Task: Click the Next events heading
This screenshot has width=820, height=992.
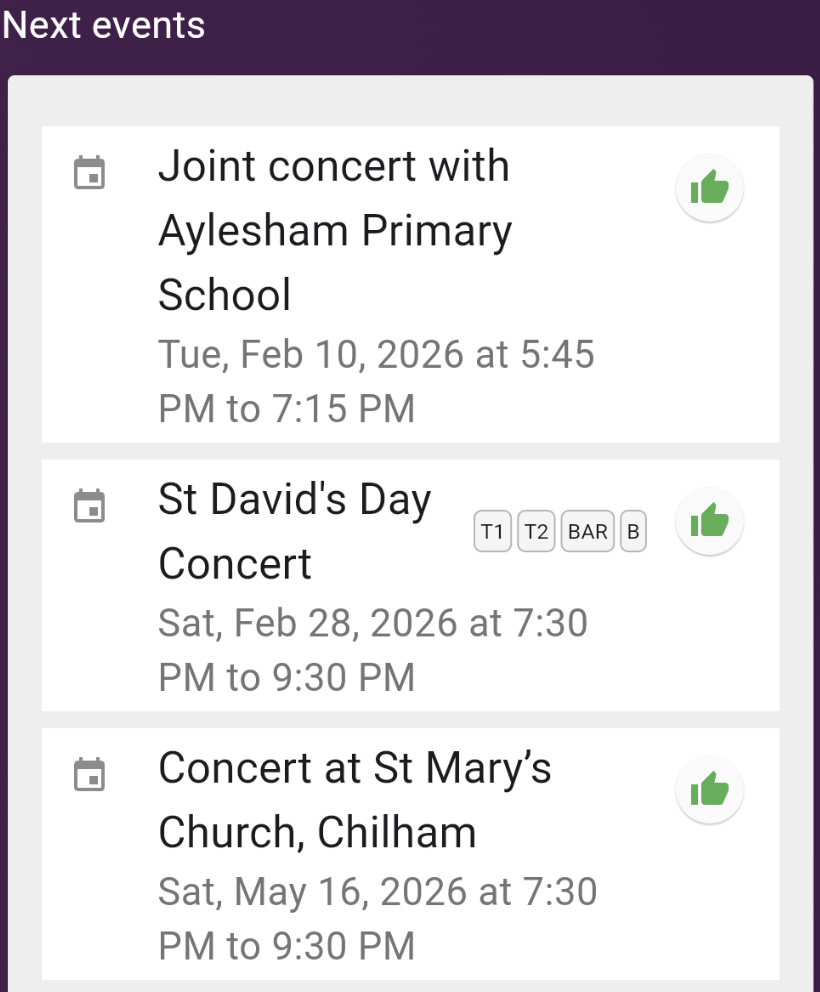Action: tap(104, 26)
